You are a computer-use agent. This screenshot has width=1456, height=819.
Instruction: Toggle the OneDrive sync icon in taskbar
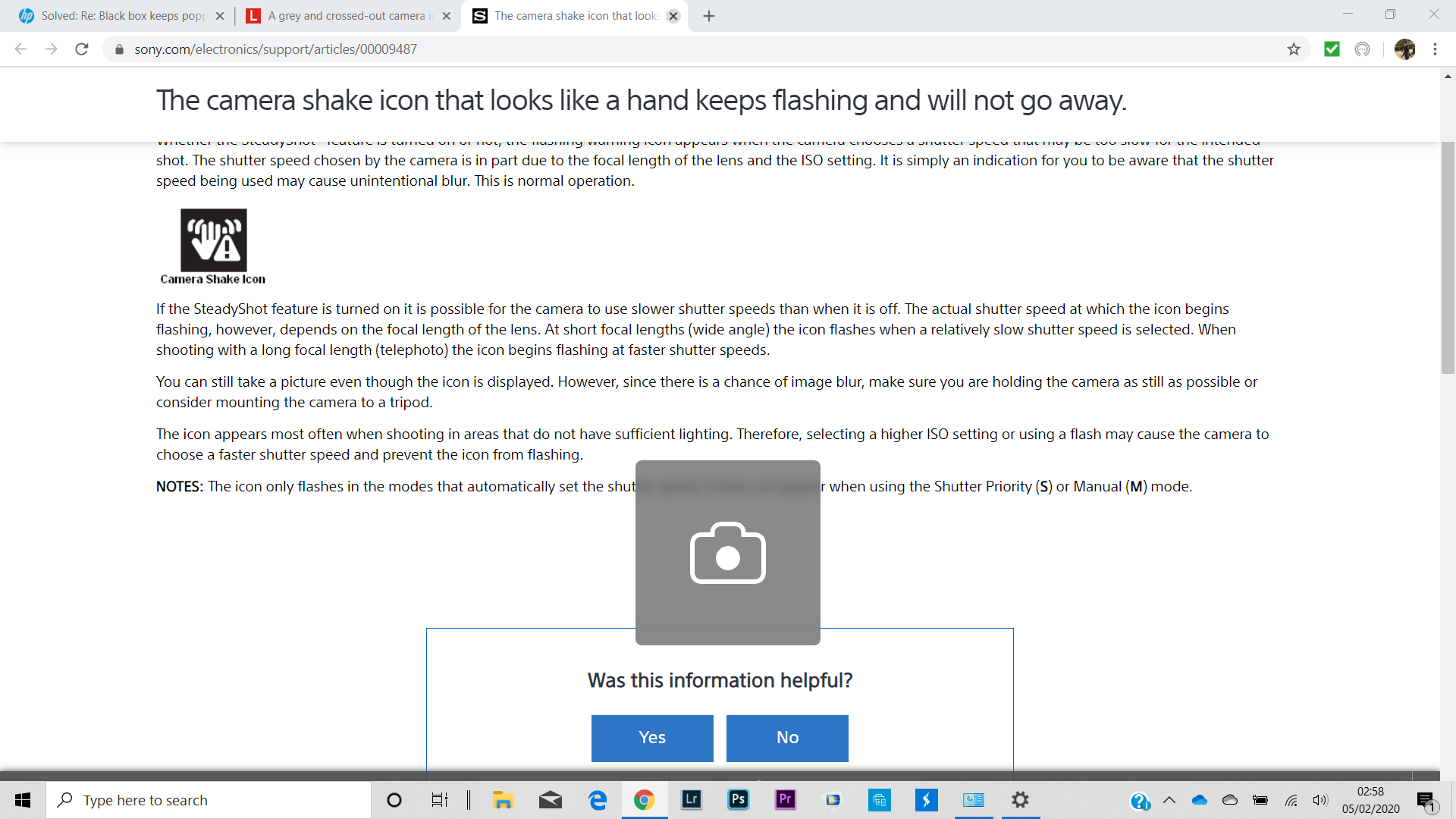point(1199,800)
